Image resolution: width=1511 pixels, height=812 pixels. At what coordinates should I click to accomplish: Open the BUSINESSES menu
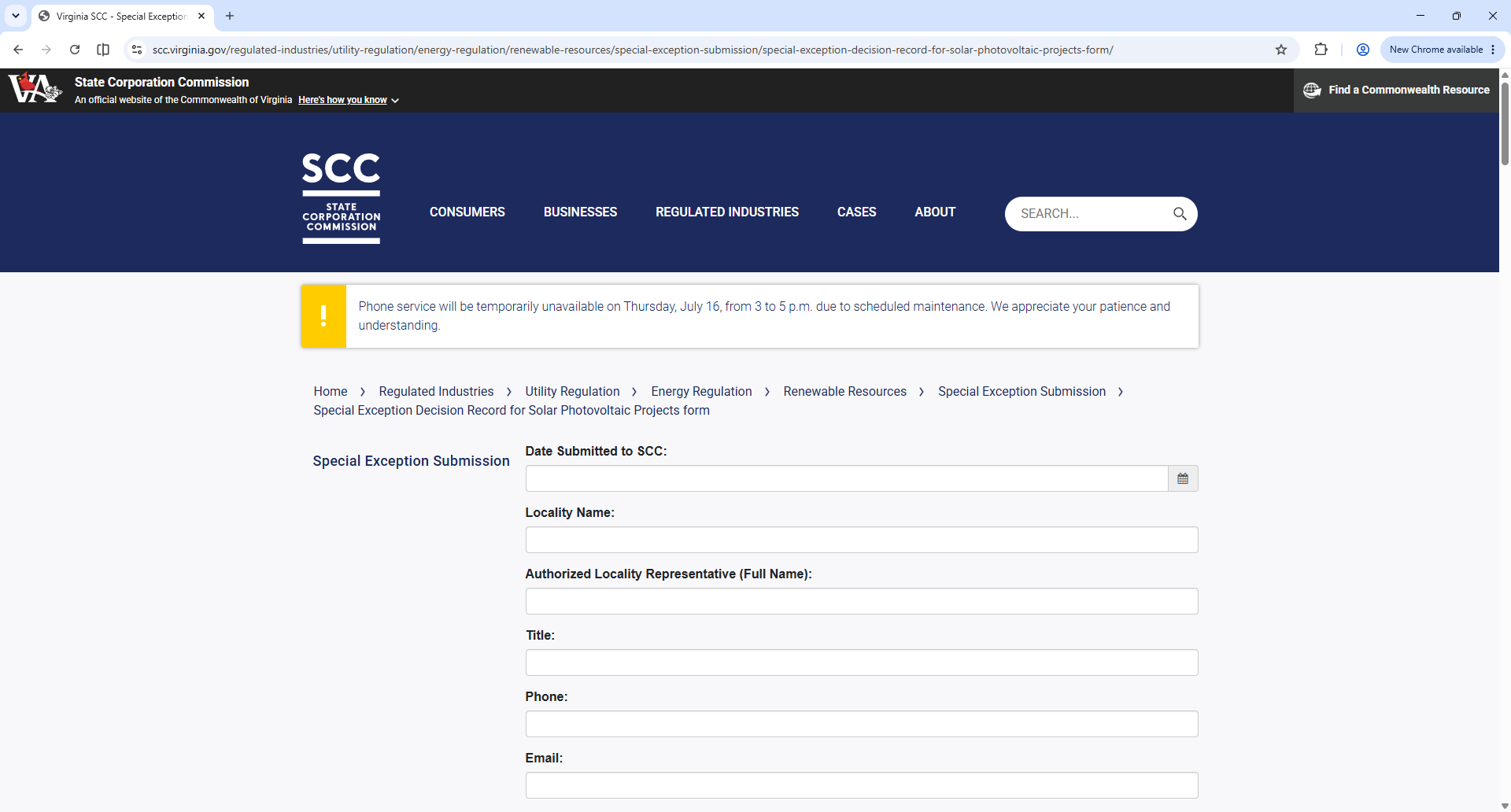[x=581, y=212]
